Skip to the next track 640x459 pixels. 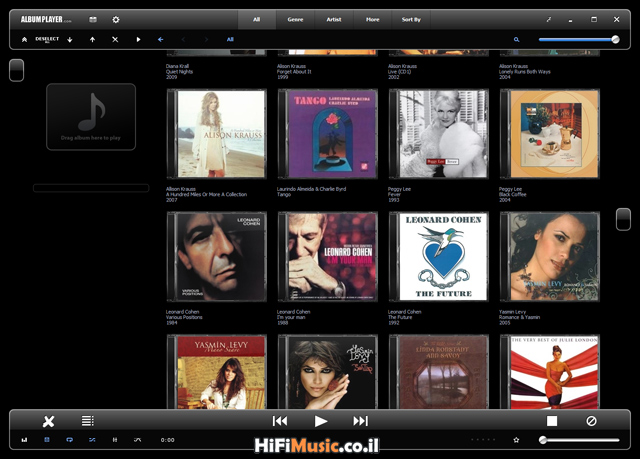click(x=360, y=421)
